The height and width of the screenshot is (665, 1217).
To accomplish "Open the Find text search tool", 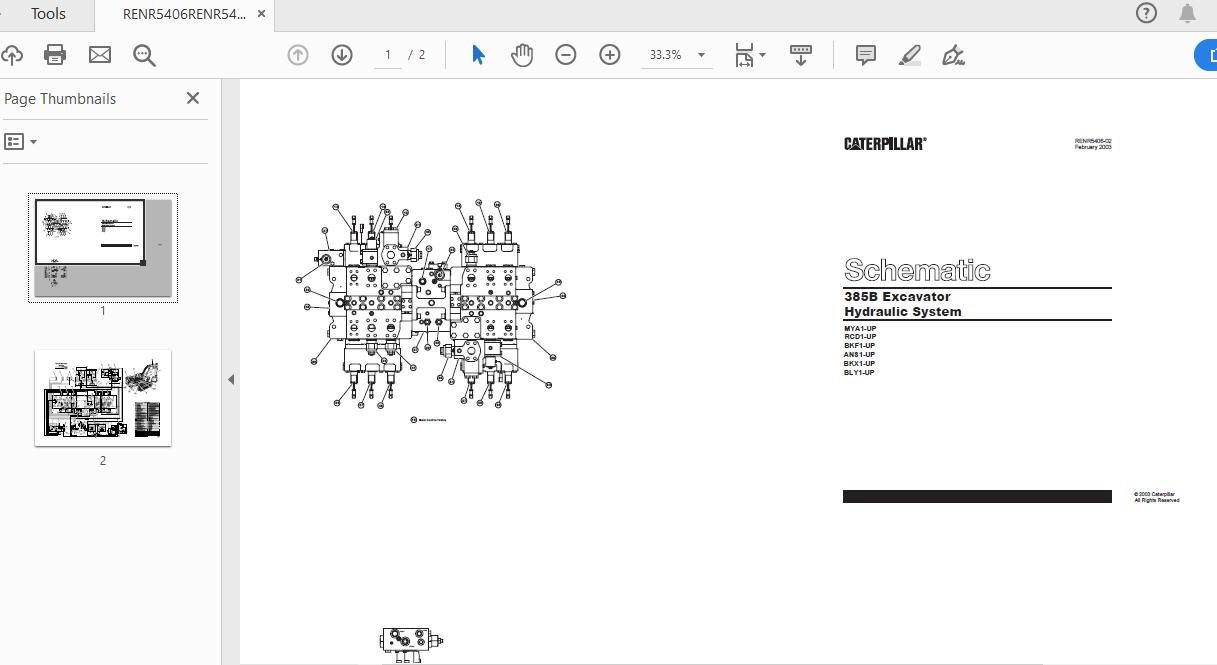I will coord(145,55).
